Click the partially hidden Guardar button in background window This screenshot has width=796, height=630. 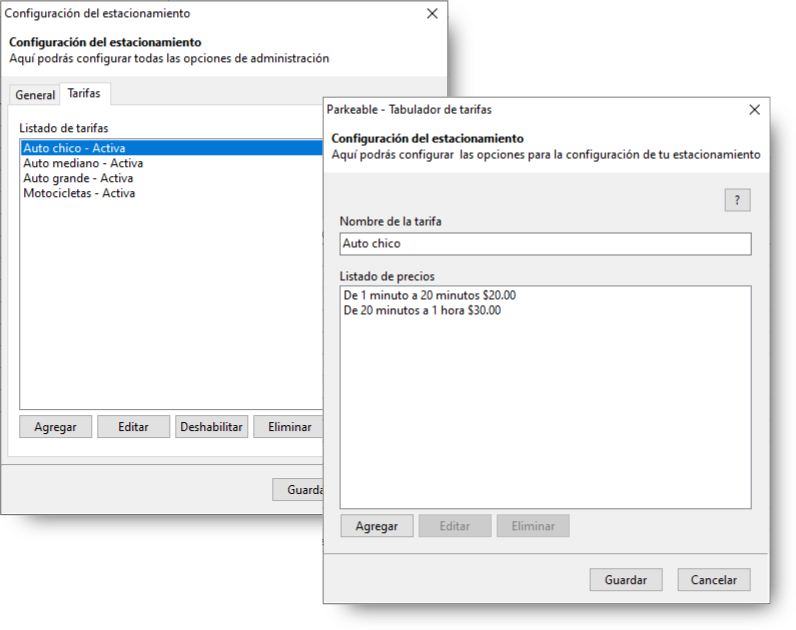pos(298,489)
